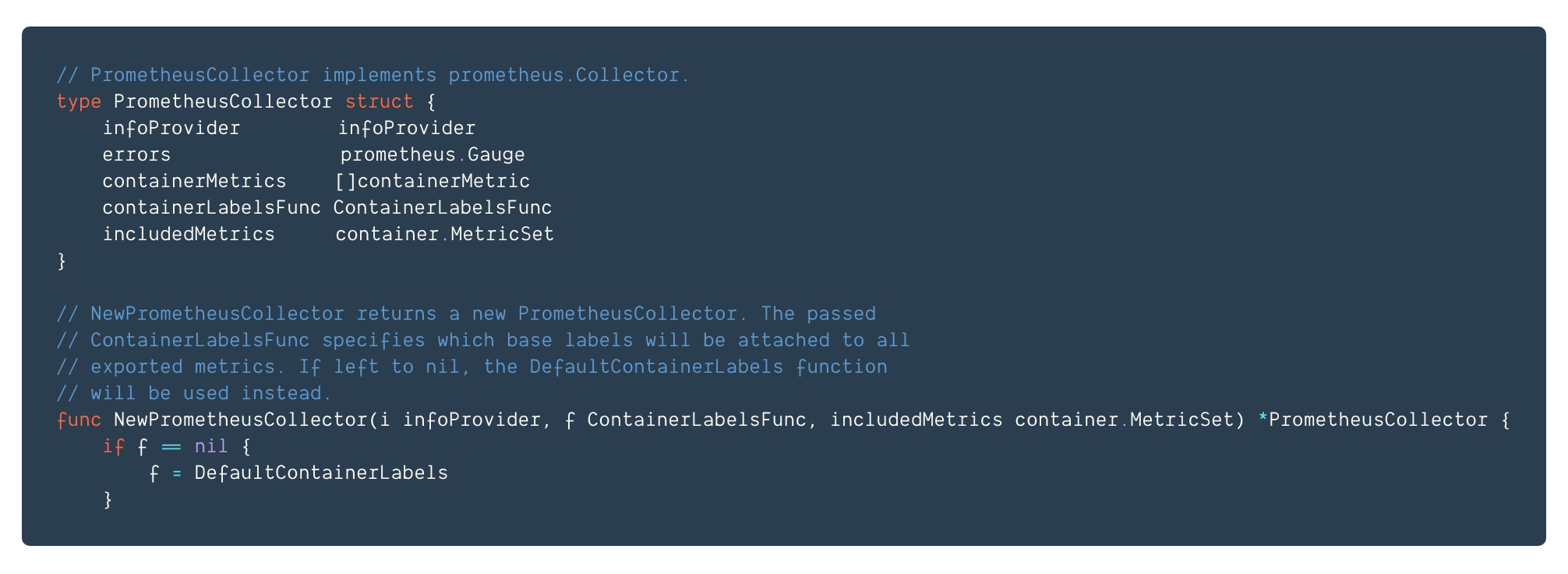Select the infoProvider field name in struct
The width and height of the screenshot is (1568, 574).
click(171, 128)
